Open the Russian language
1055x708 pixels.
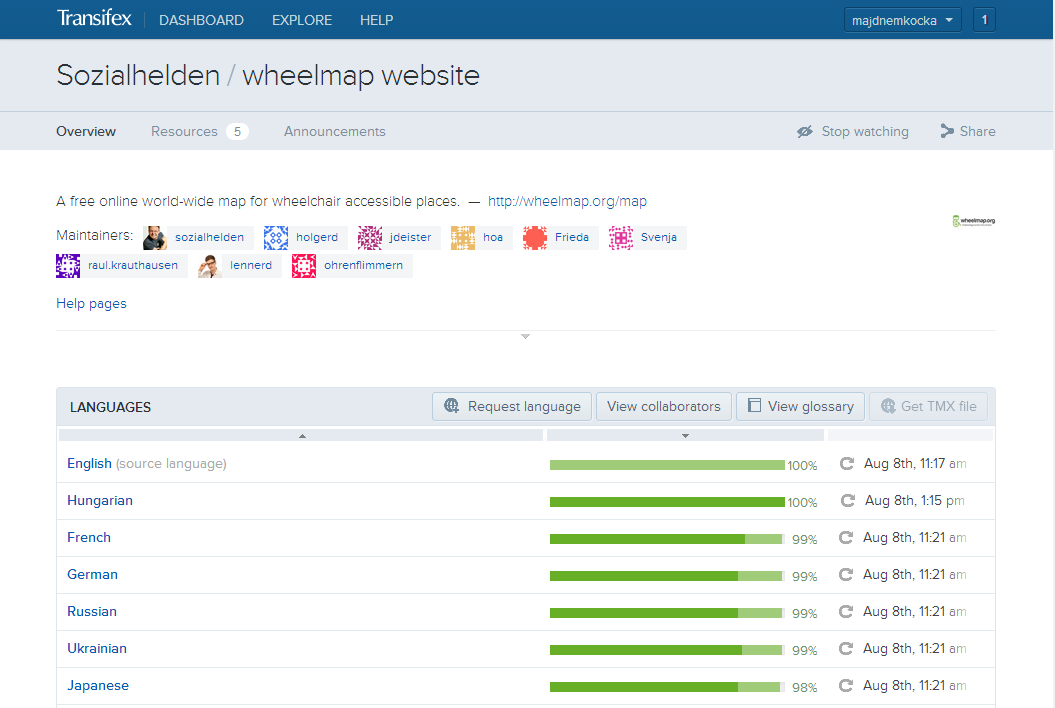pyautogui.click(x=92, y=612)
